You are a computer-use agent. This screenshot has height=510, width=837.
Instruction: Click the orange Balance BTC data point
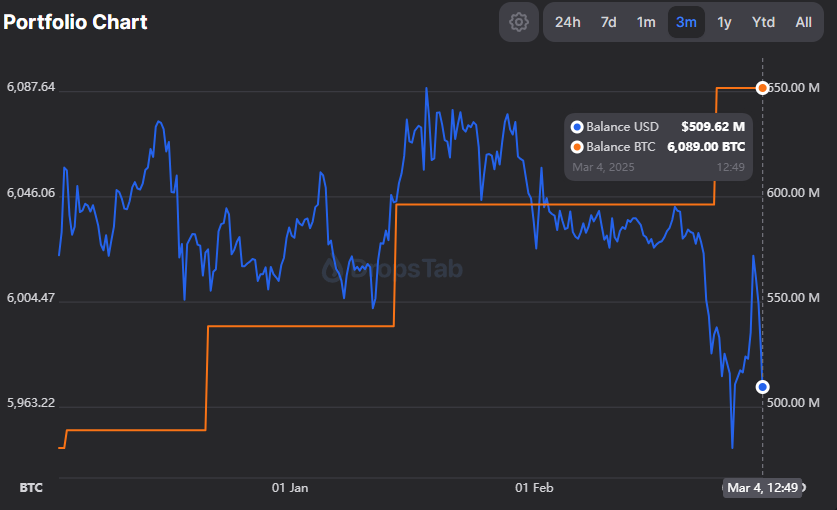762,88
